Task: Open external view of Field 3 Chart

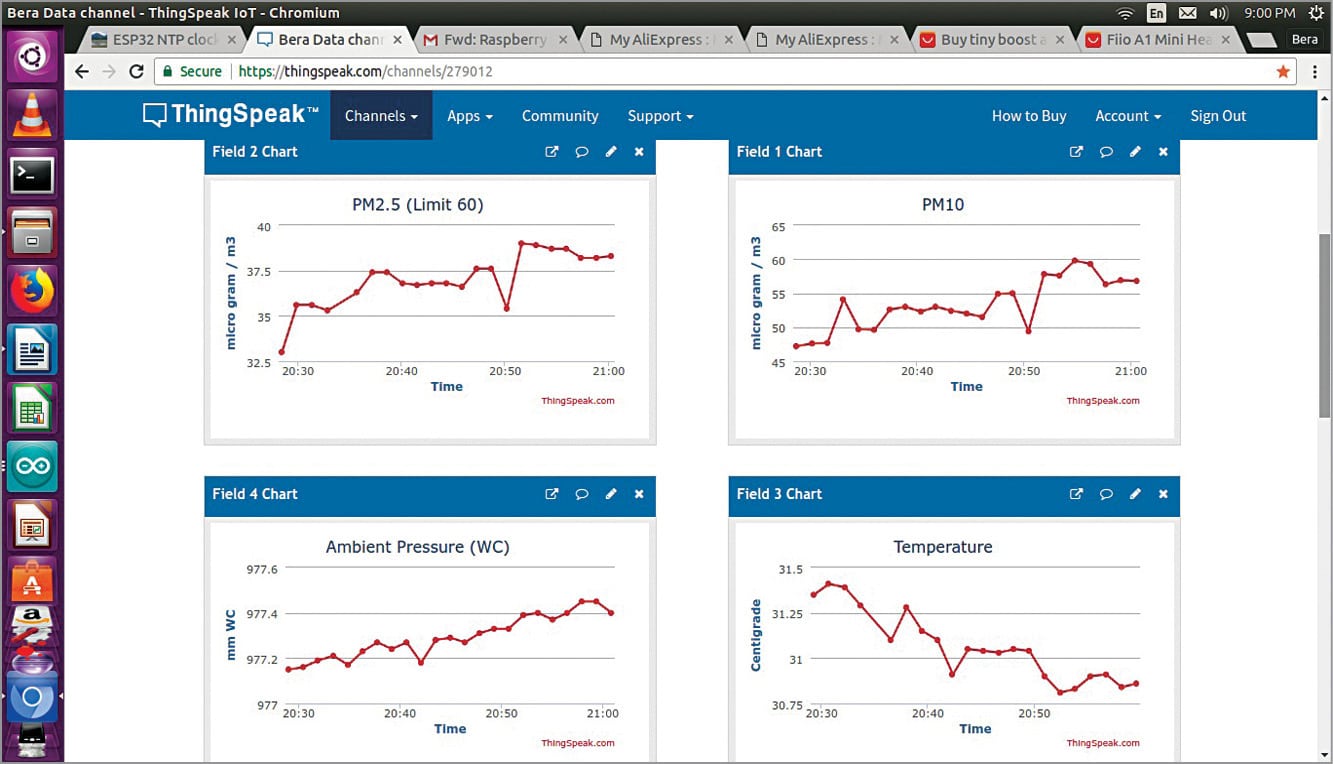Action: pos(1076,494)
